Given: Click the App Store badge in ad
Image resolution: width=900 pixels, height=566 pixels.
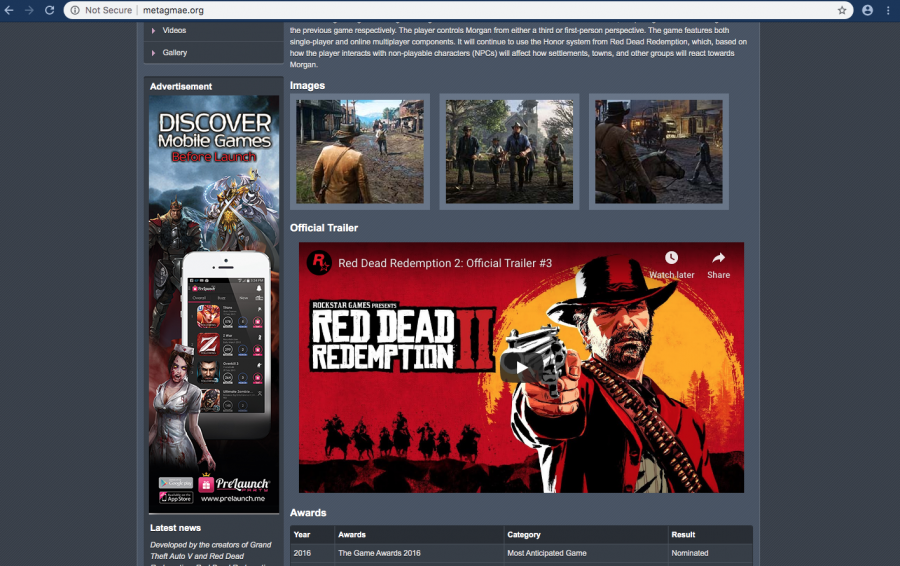Looking at the screenshot, I should [176, 498].
